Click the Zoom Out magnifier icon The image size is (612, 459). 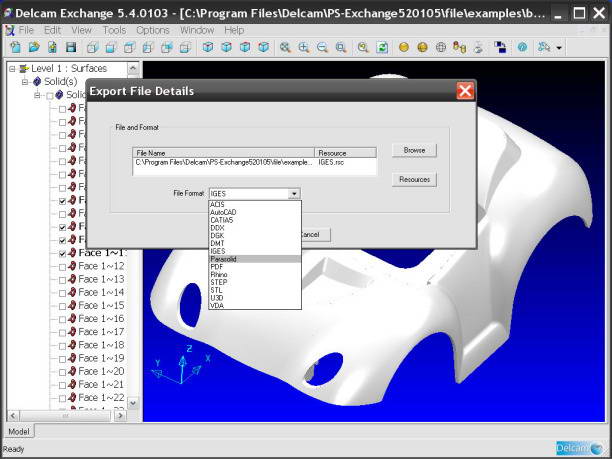pos(322,47)
